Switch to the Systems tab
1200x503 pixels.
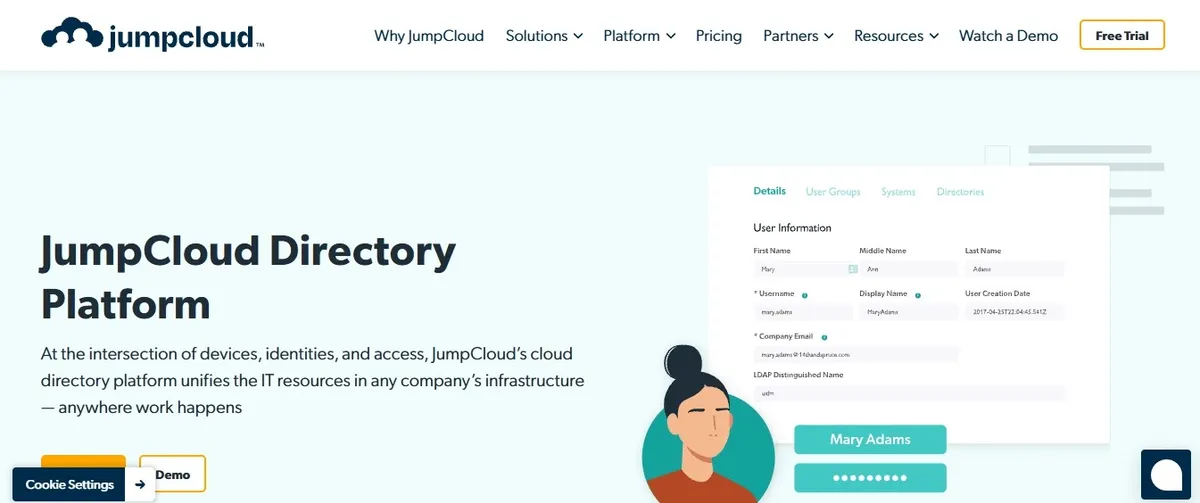(898, 192)
